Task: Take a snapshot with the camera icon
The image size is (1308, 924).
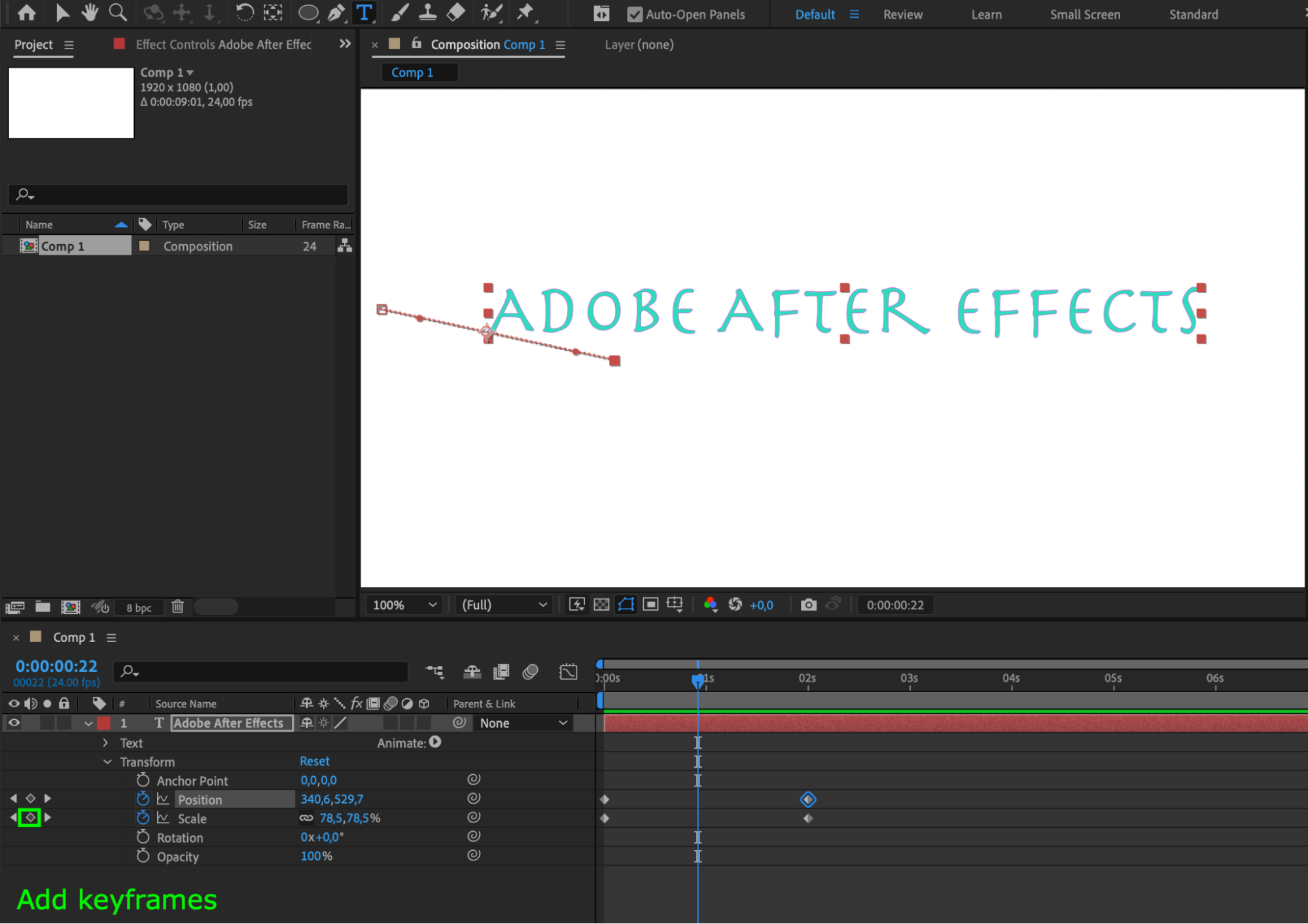Action: pos(809,605)
